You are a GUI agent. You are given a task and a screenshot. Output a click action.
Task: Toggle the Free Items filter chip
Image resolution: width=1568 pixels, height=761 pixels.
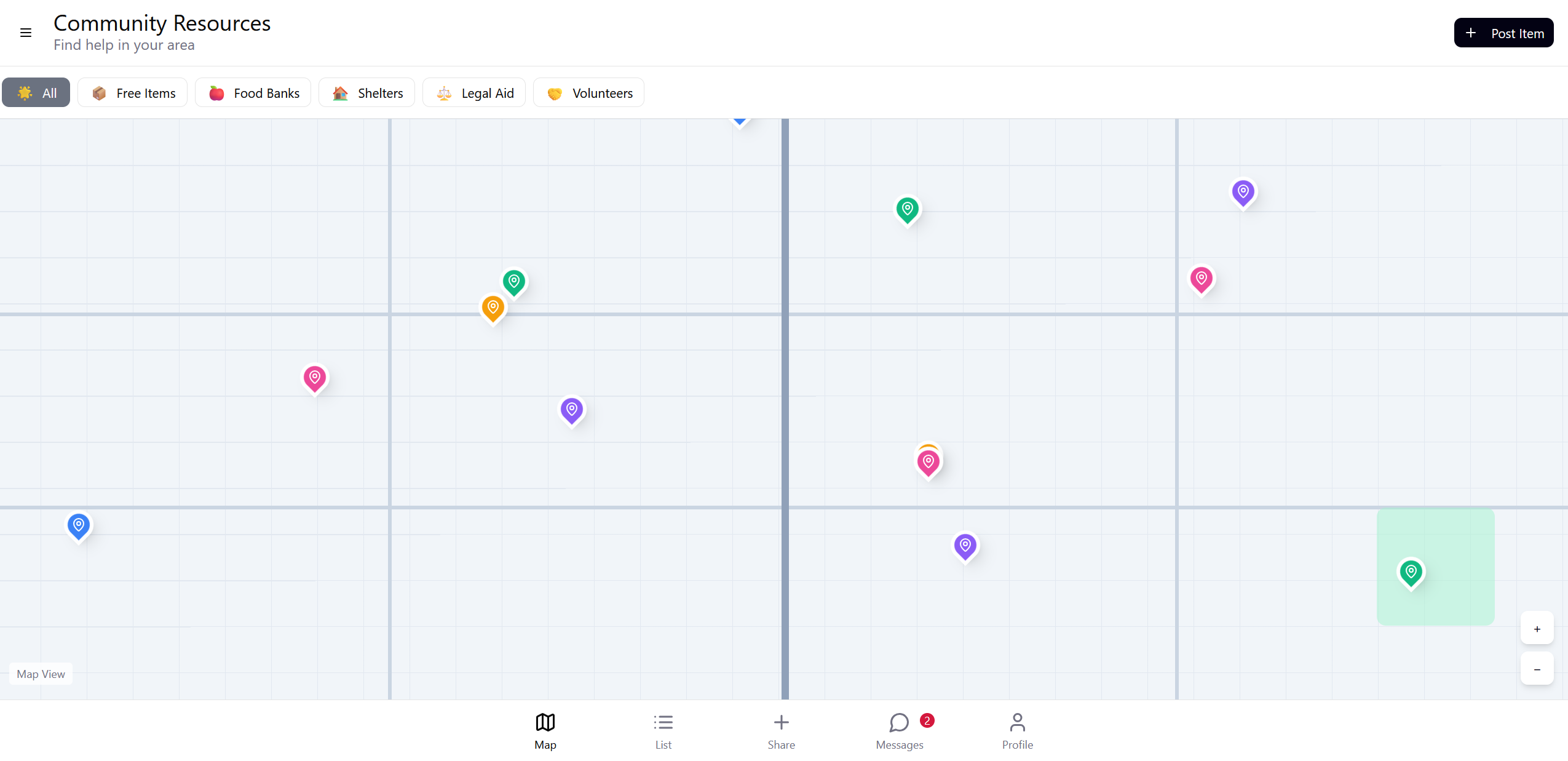[133, 93]
